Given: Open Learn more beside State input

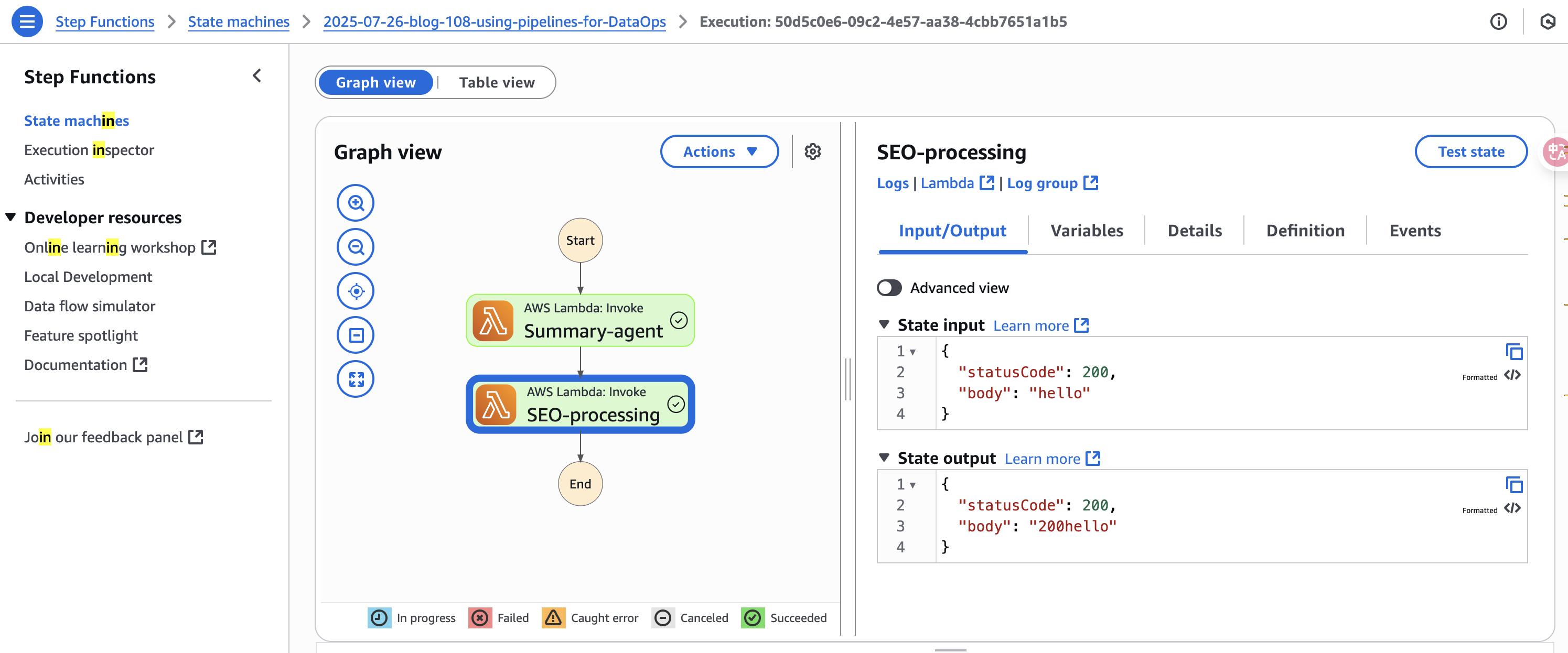Looking at the screenshot, I should point(1040,325).
